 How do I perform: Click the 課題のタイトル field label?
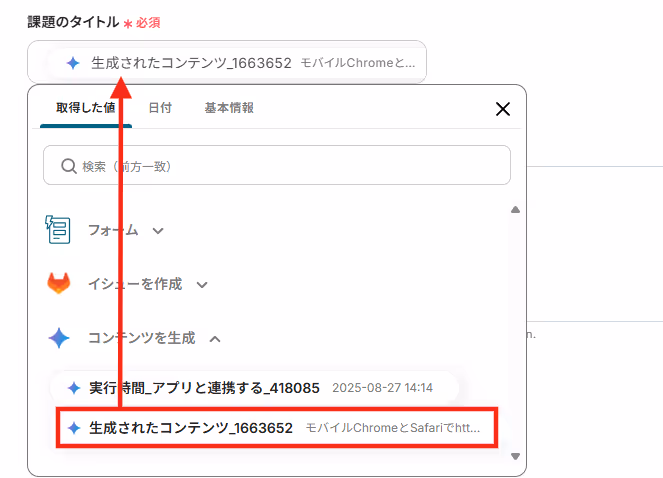click(73, 22)
